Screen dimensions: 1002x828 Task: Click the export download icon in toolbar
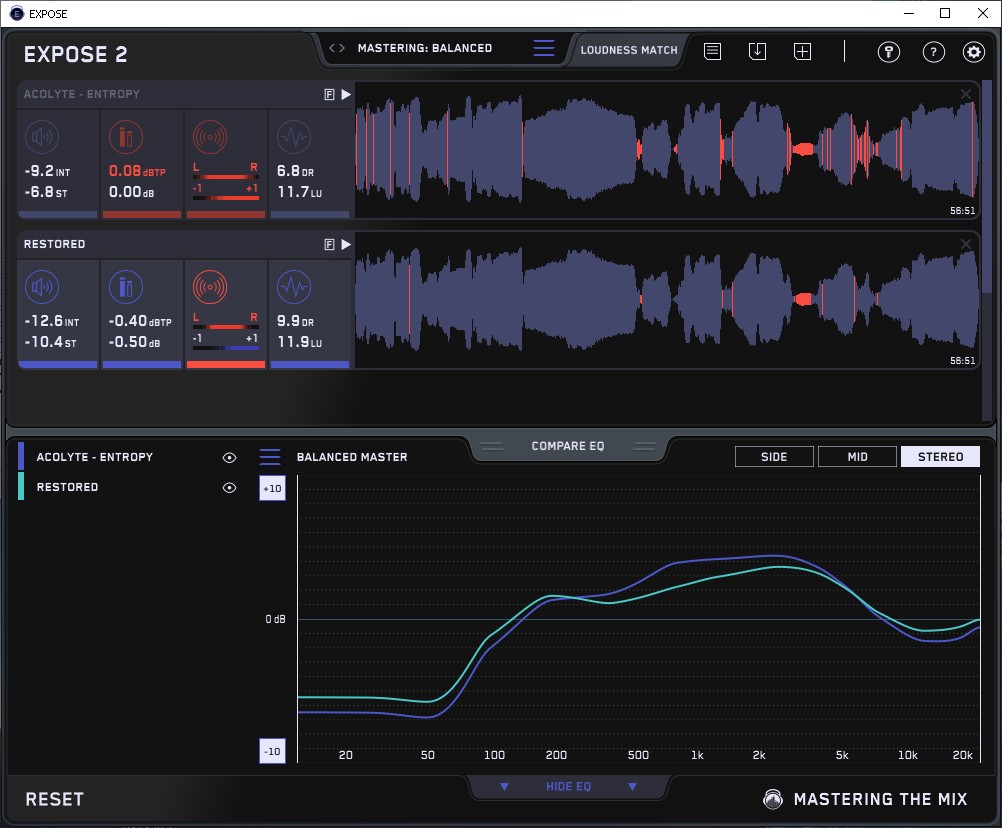click(x=757, y=51)
